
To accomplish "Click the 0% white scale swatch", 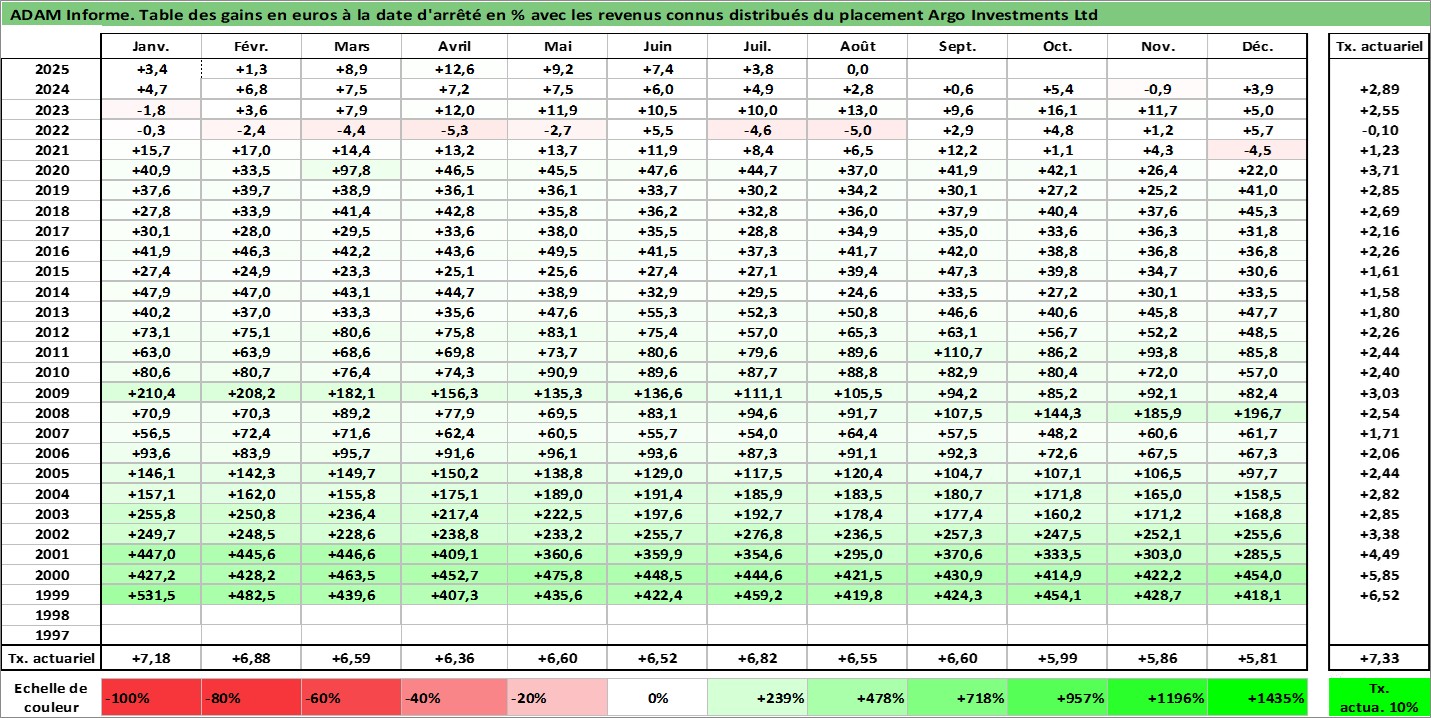I will tap(657, 698).
